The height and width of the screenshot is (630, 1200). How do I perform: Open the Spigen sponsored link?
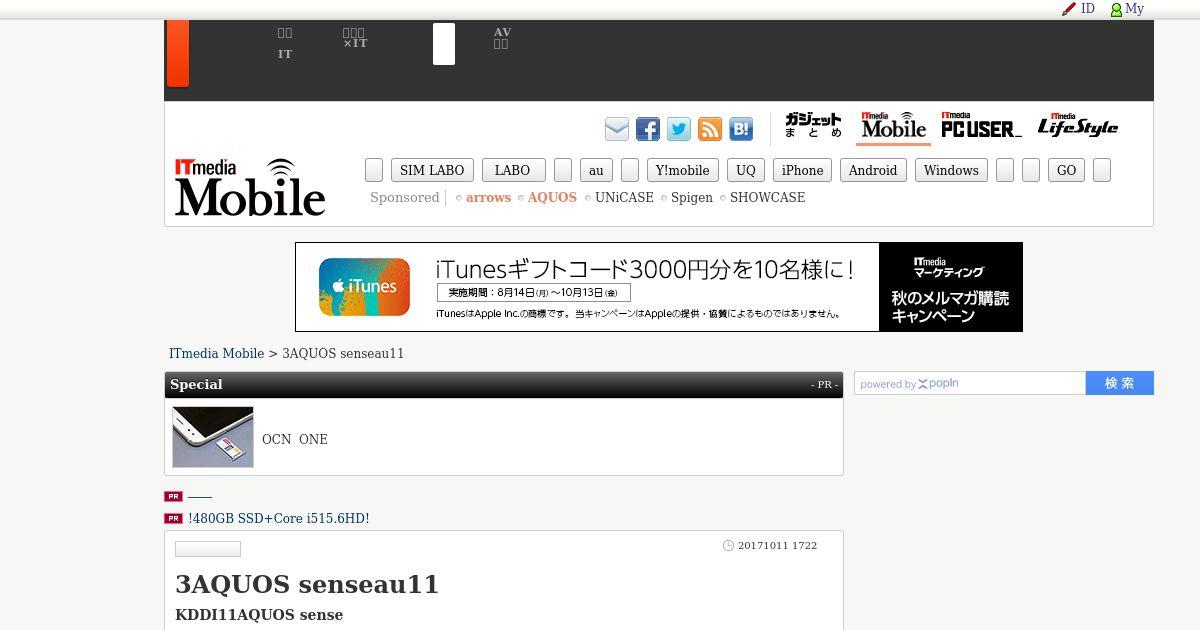692,198
